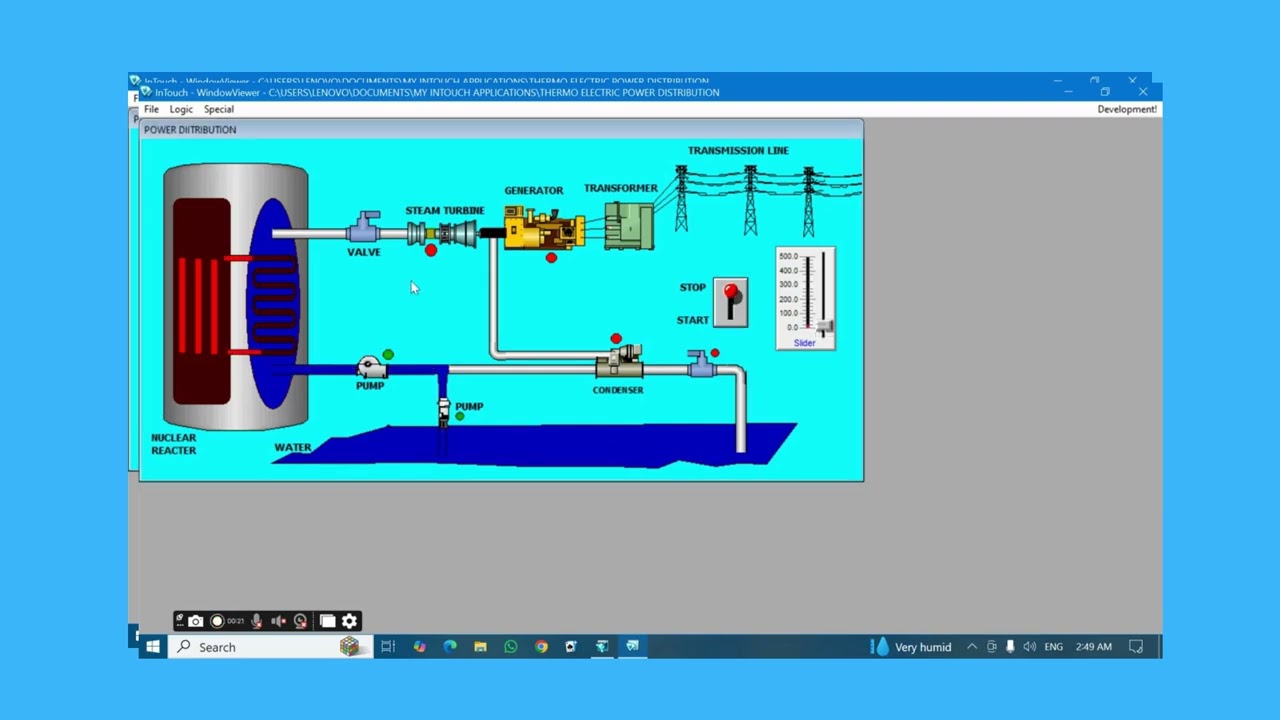Click the yellow generator graphic
This screenshot has width=1280, height=720.
543,227
